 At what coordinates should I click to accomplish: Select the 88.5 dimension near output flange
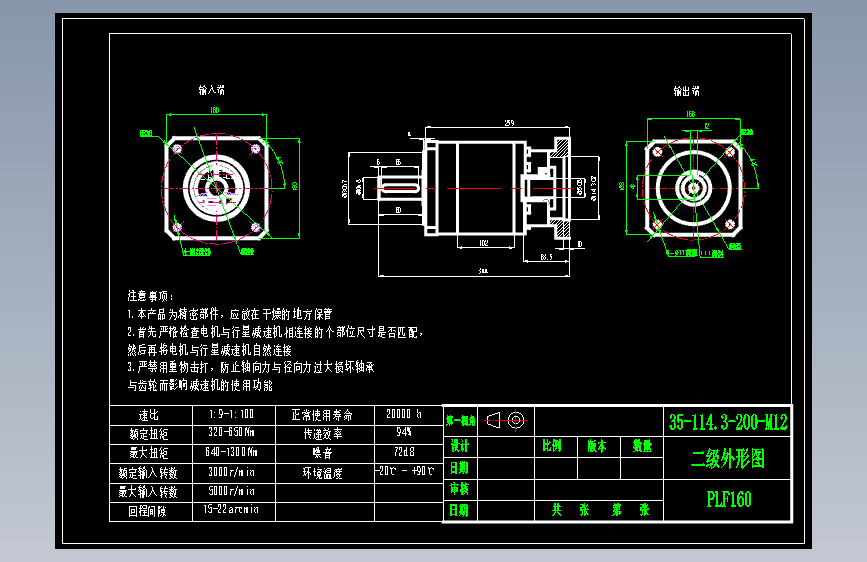coord(546,257)
